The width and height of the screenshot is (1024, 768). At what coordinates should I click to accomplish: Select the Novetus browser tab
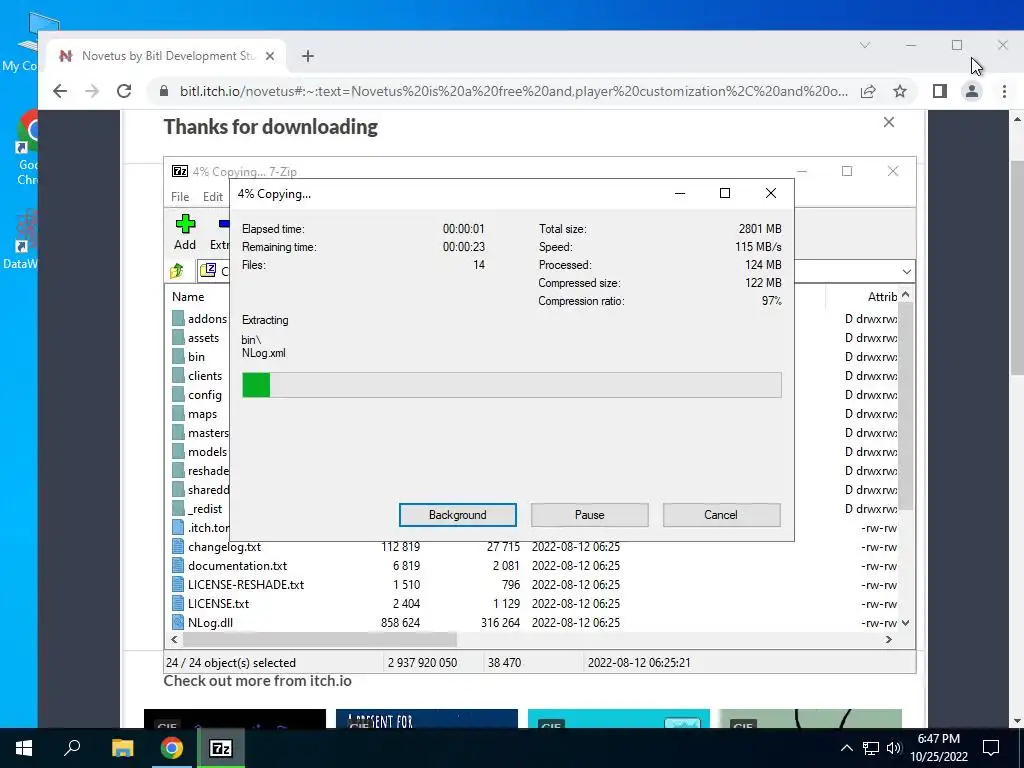[x=167, y=56]
